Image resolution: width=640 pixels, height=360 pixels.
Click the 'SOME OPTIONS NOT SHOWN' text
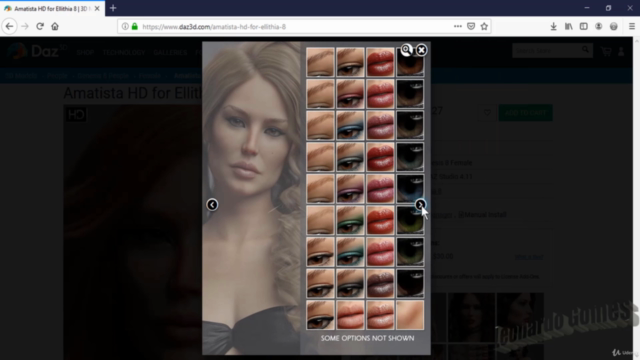click(367, 338)
